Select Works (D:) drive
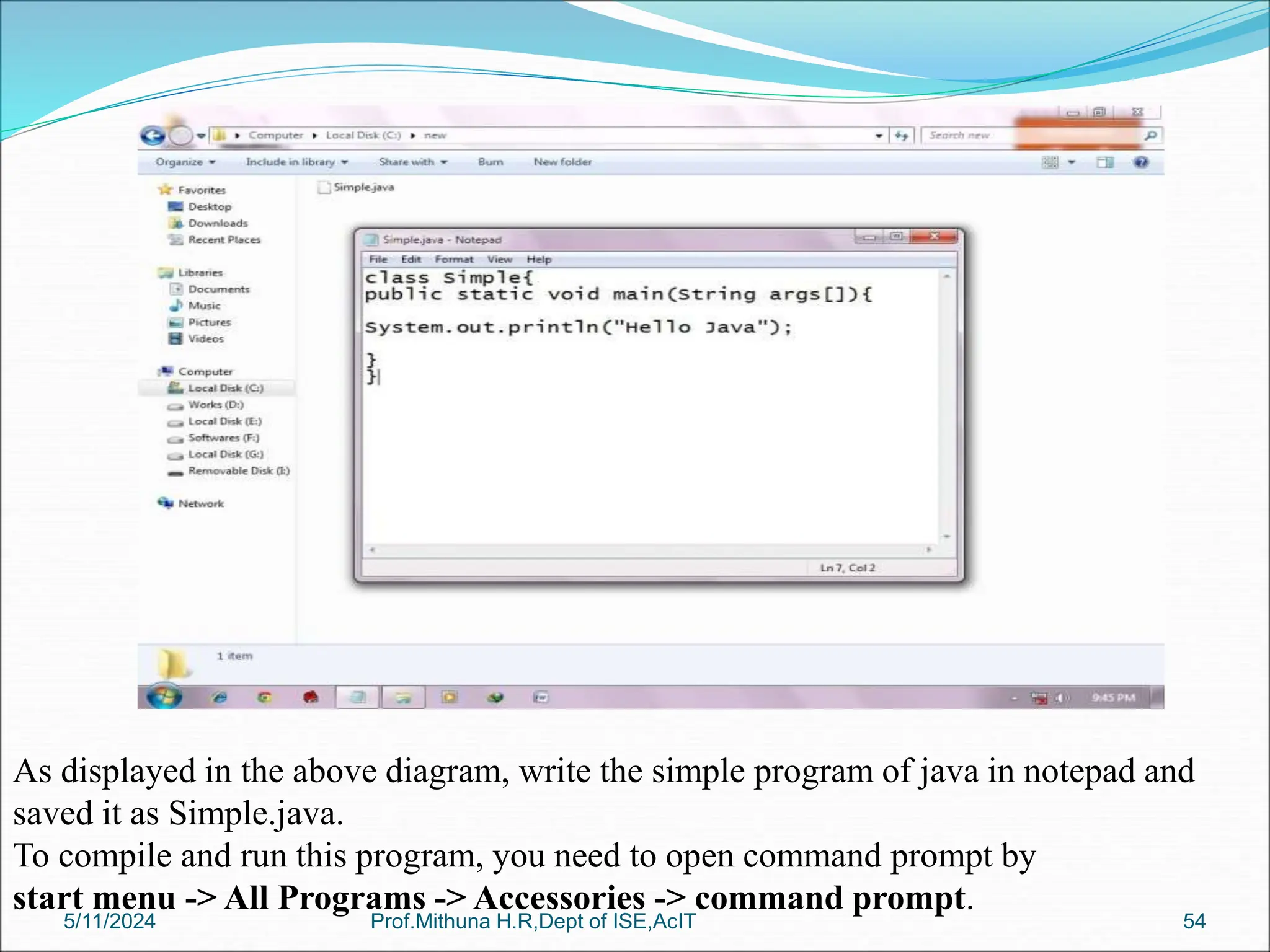Image resolution: width=1270 pixels, height=952 pixels. (x=206, y=405)
